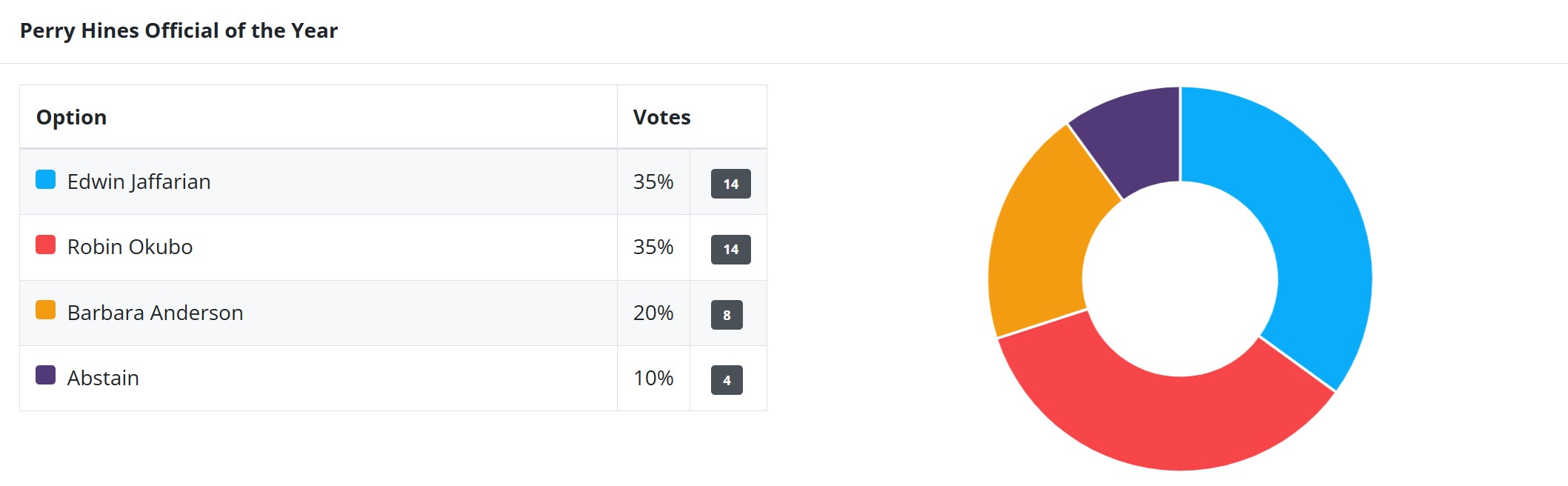Click the Abstain option name
1568x486 pixels.
pos(103,378)
